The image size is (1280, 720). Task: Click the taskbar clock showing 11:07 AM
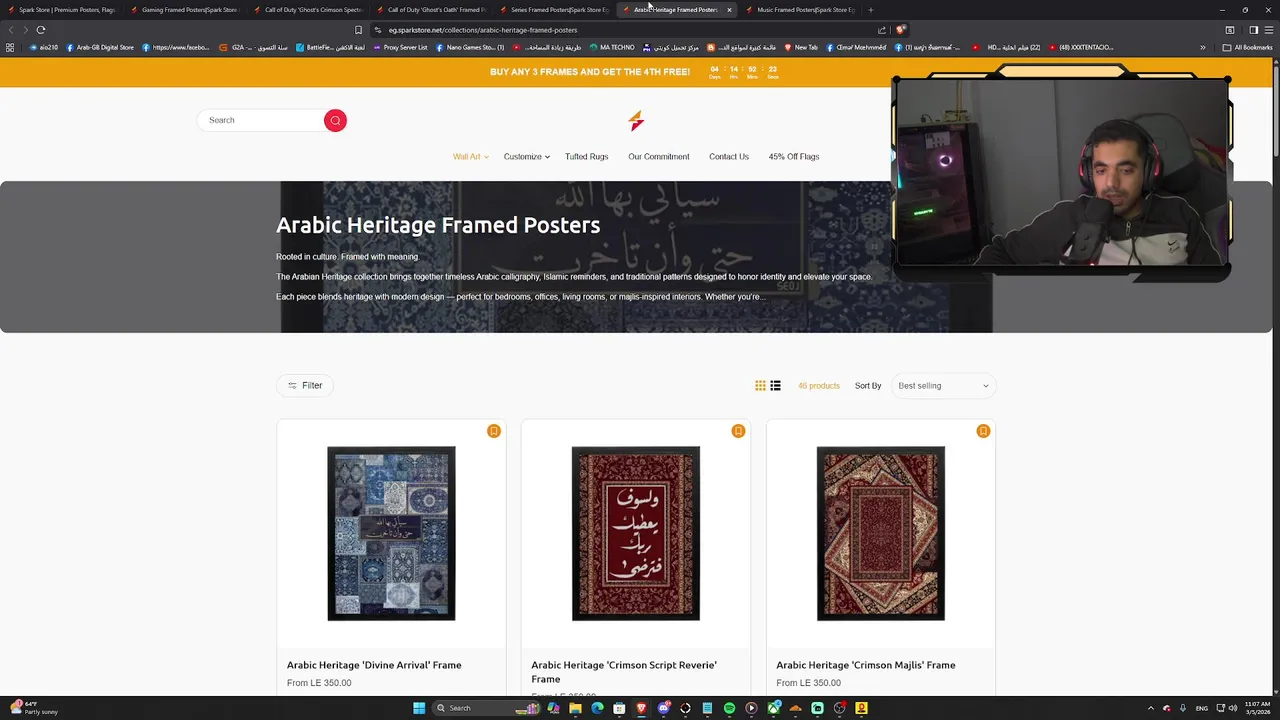[x=1257, y=708]
